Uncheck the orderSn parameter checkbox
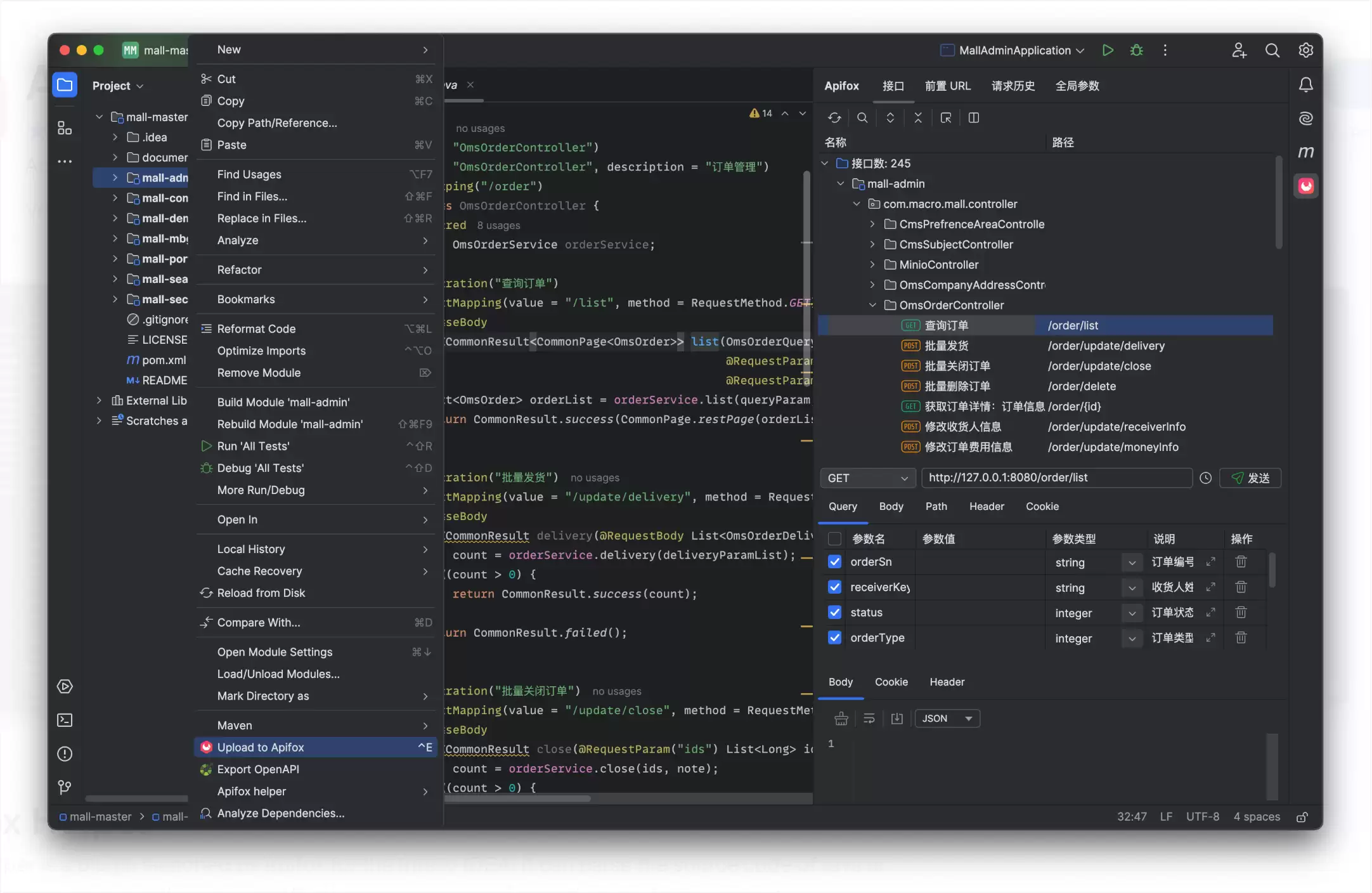Image resolution: width=1372 pixels, height=893 pixels. click(834, 562)
